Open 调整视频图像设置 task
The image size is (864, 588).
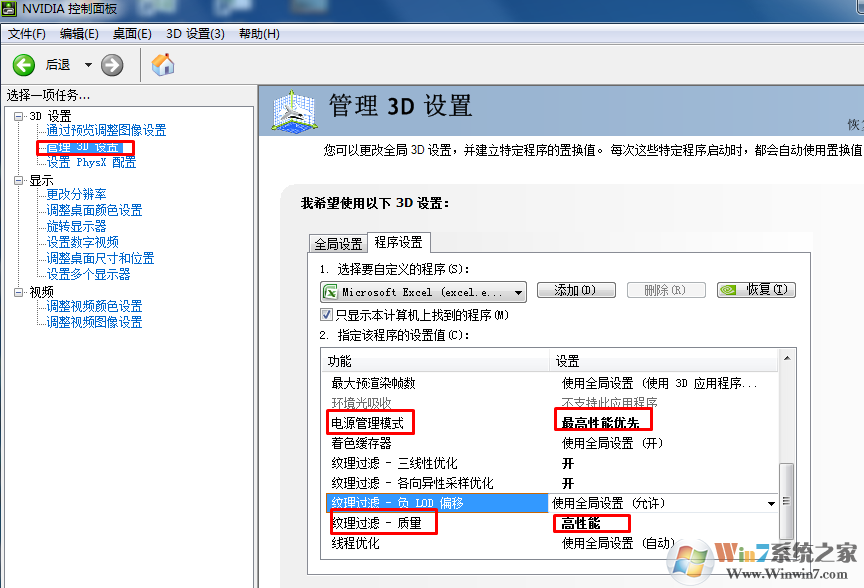pyautogui.click(x=94, y=322)
